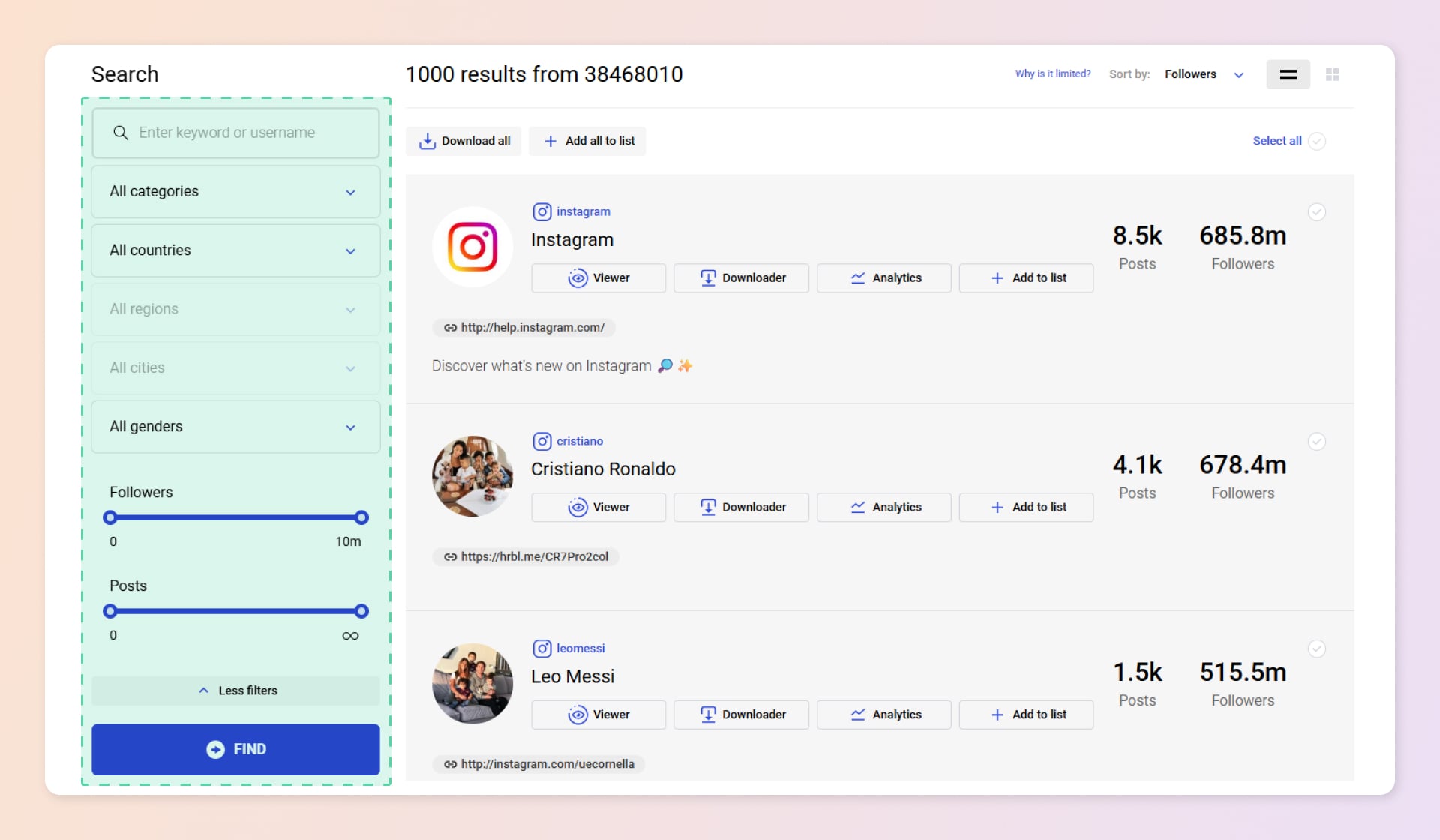
Task: Click the download icon in Instagram's Downloader button
Action: point(707,278)
